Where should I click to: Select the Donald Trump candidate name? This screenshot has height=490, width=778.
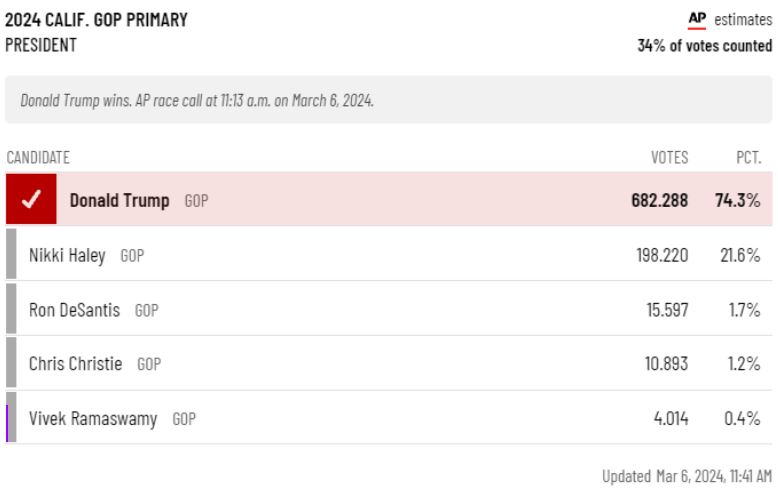click(x=119, y=200)
